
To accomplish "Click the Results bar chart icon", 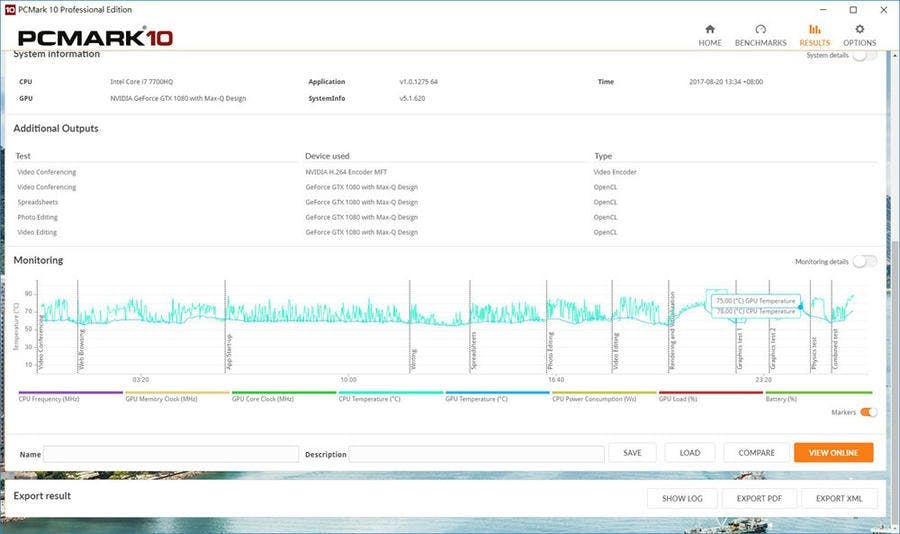I will (x=814, y=30).
